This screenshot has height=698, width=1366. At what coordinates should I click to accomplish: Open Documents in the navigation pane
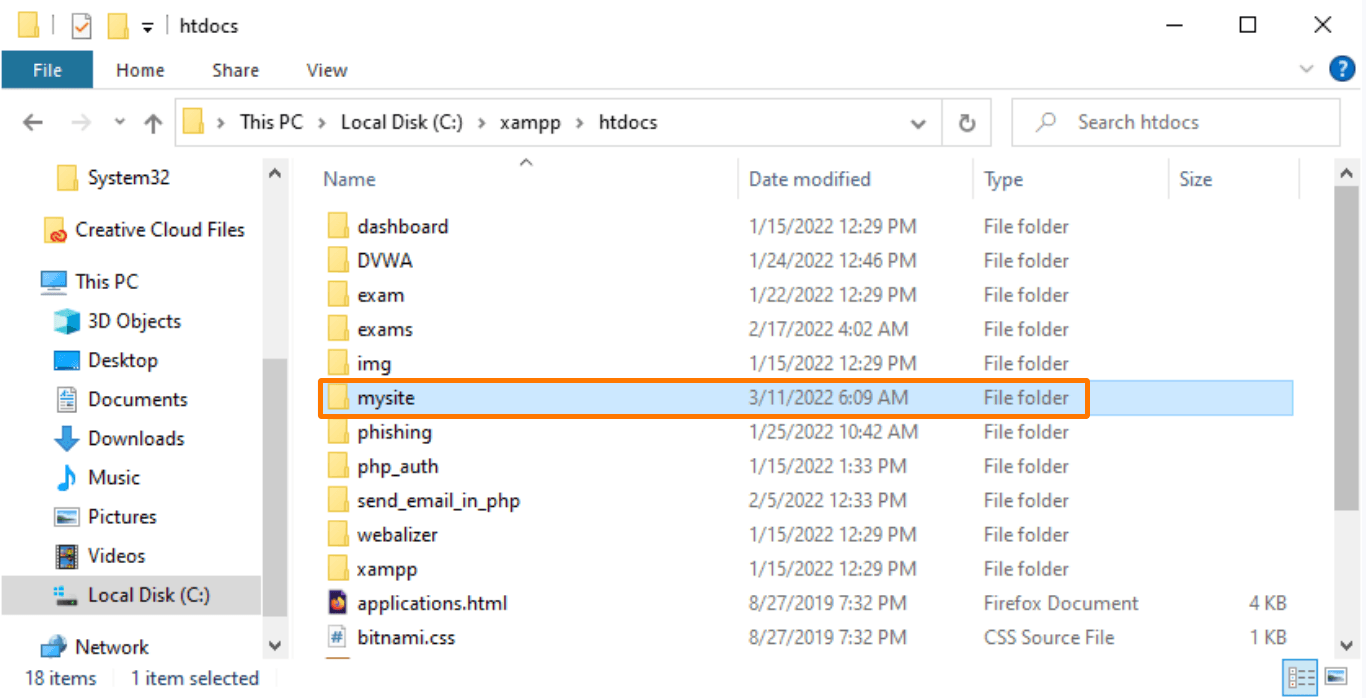137,399
